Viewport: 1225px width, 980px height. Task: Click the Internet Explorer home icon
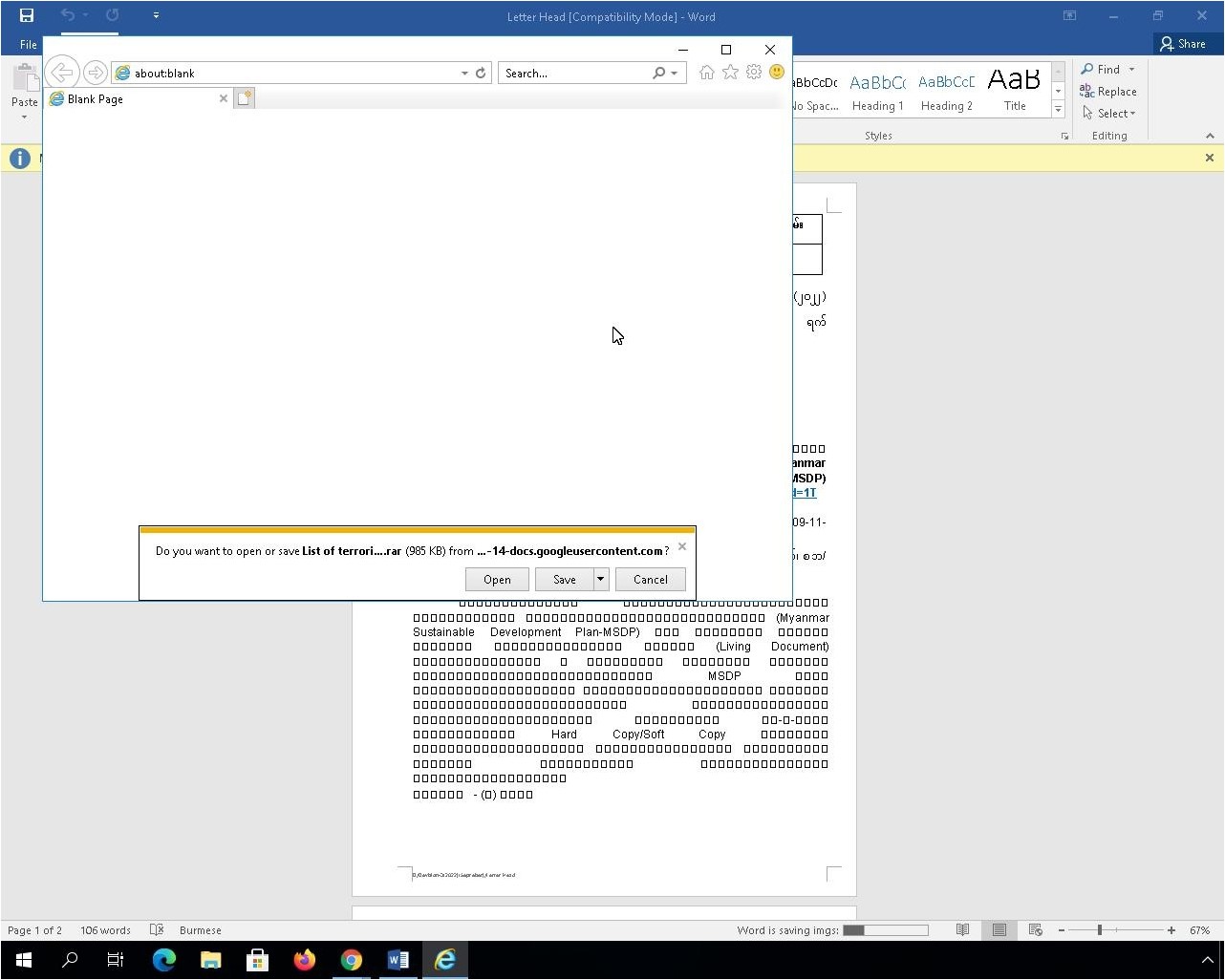706,73
